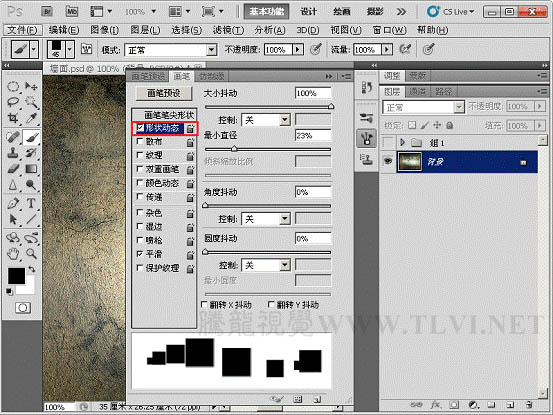Viewport: 553px width, 415px height.
Task: Click the 画笔预设 button
Action: pos(164,93)
